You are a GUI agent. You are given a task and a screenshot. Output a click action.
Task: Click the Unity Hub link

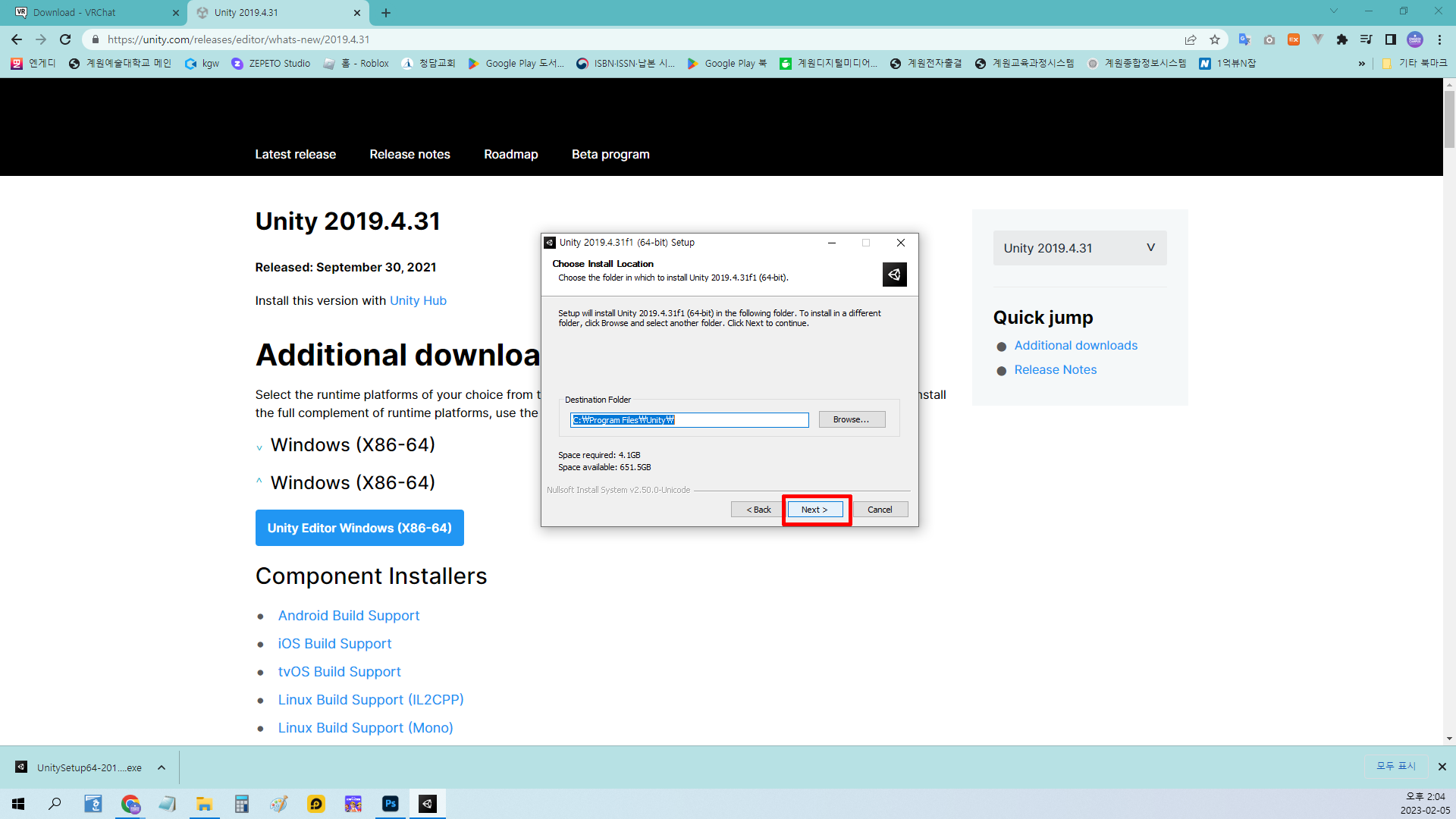click(x=418, y=300)
